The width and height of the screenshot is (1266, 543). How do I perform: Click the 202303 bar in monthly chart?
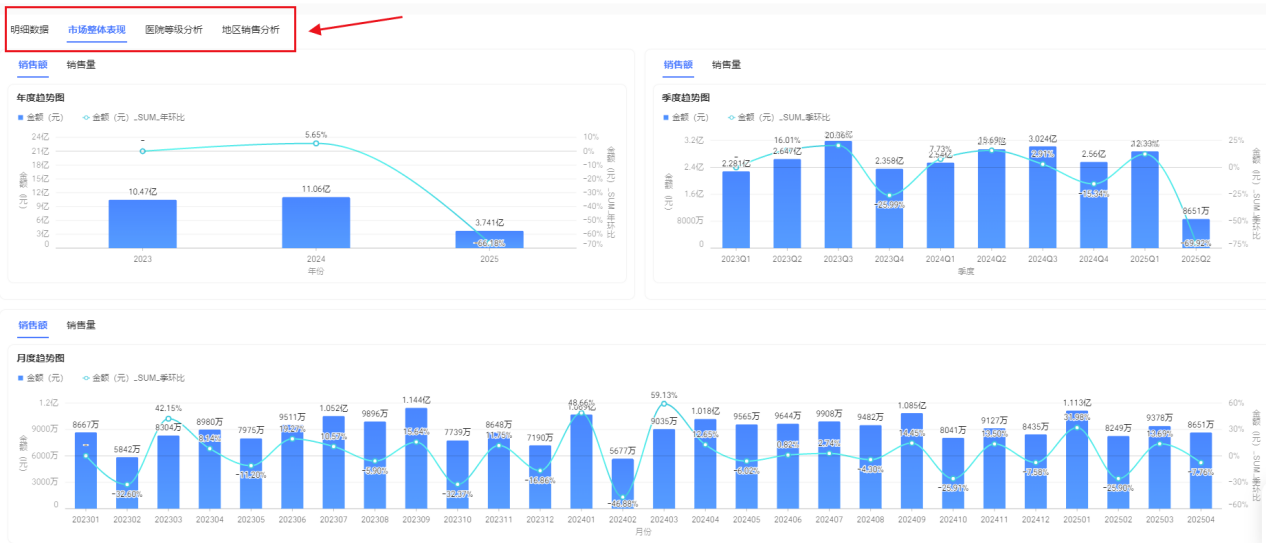pyautogui.click(x=168, y=471)
